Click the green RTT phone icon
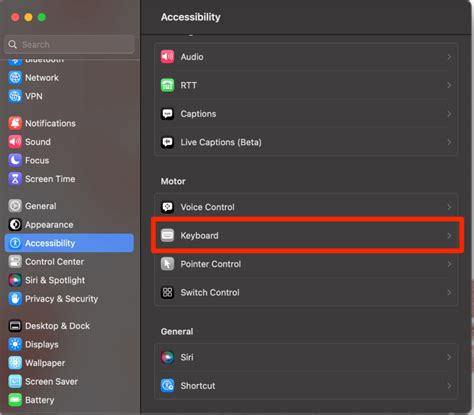 (x=167, y=85)
